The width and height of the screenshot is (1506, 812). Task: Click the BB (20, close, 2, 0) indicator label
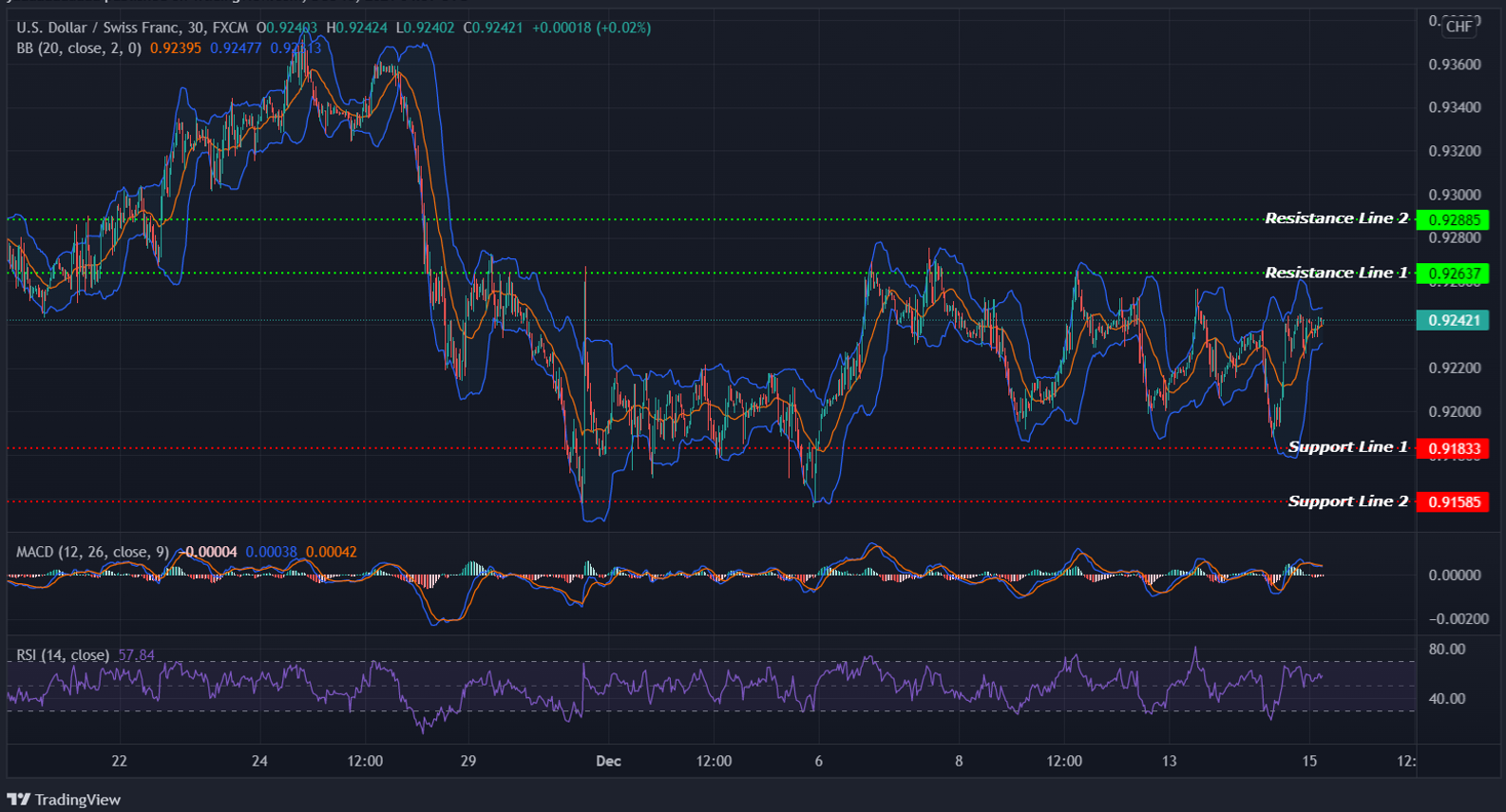click(x=79, y=48)
